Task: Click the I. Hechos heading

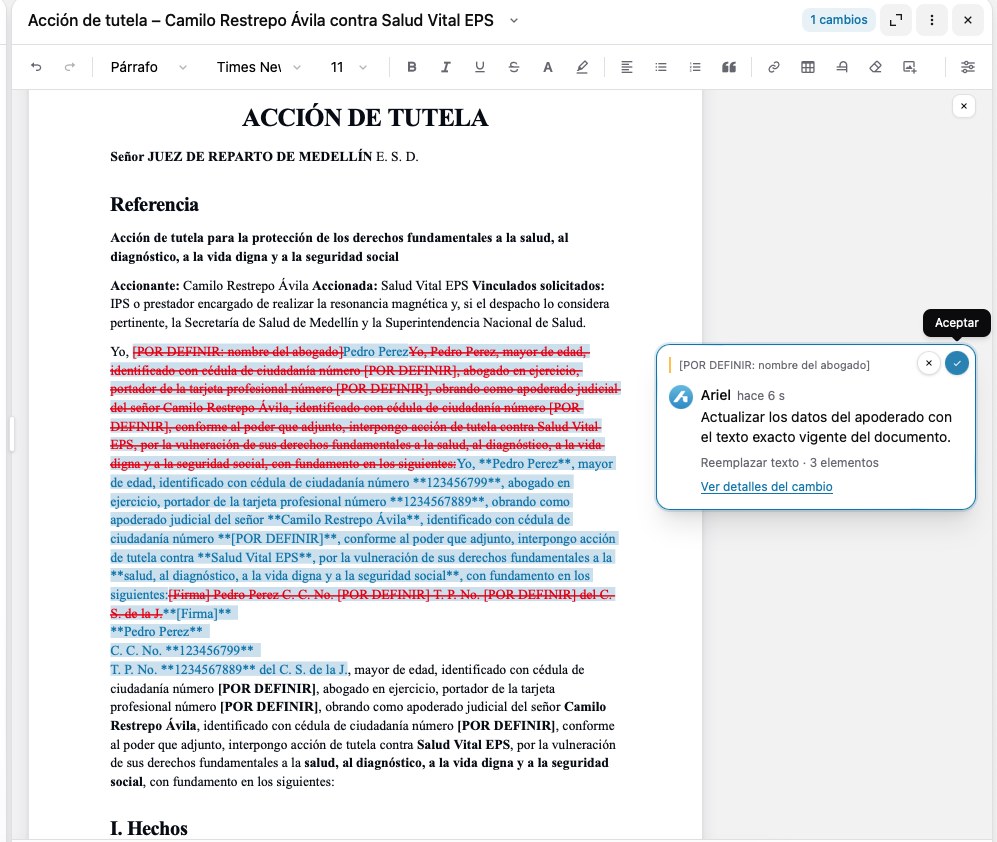Action: tap(149, 828)
